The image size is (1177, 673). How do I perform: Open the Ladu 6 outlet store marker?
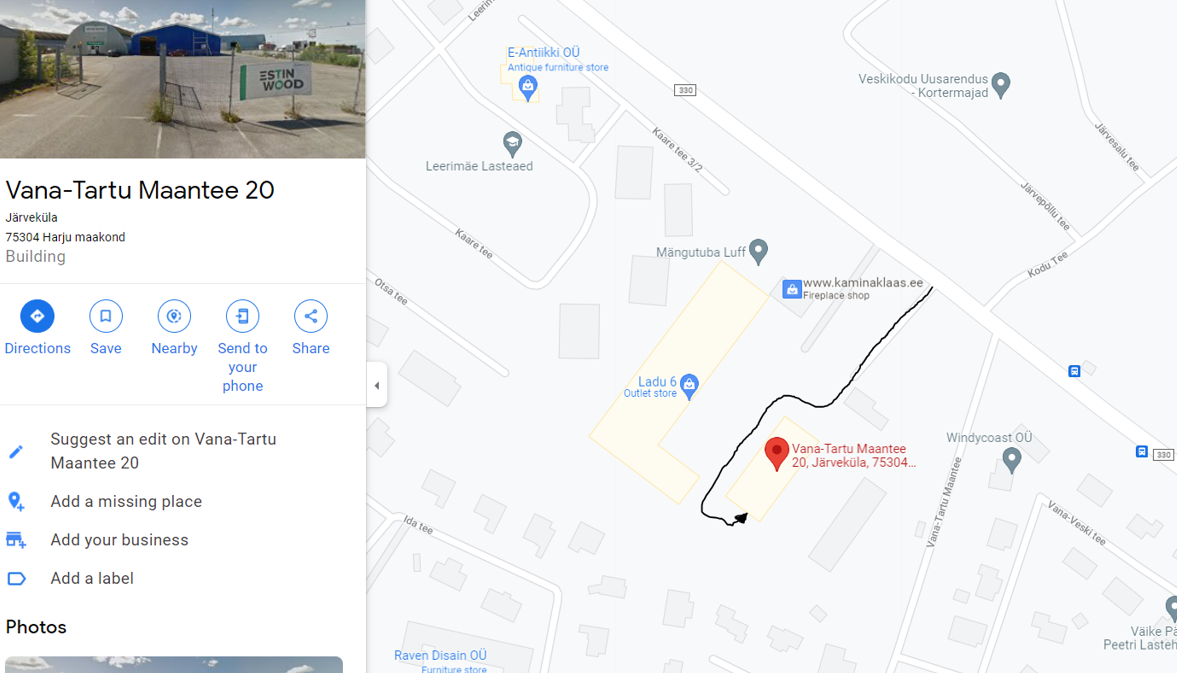(689, 386)
